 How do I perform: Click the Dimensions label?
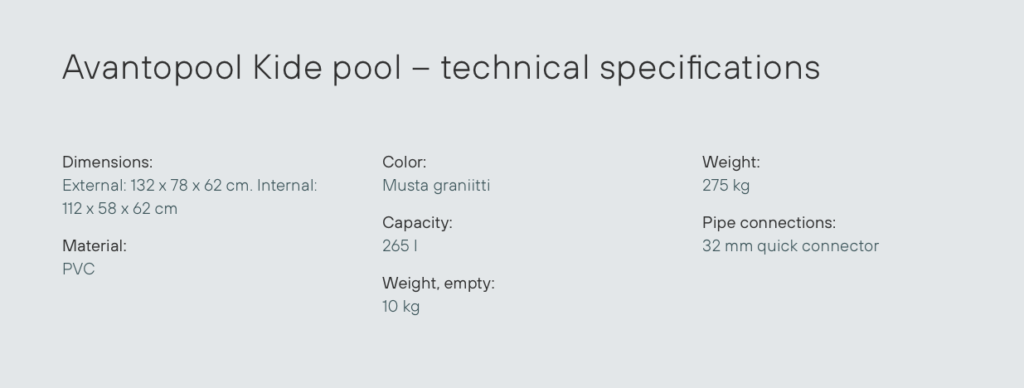point(107,162)
